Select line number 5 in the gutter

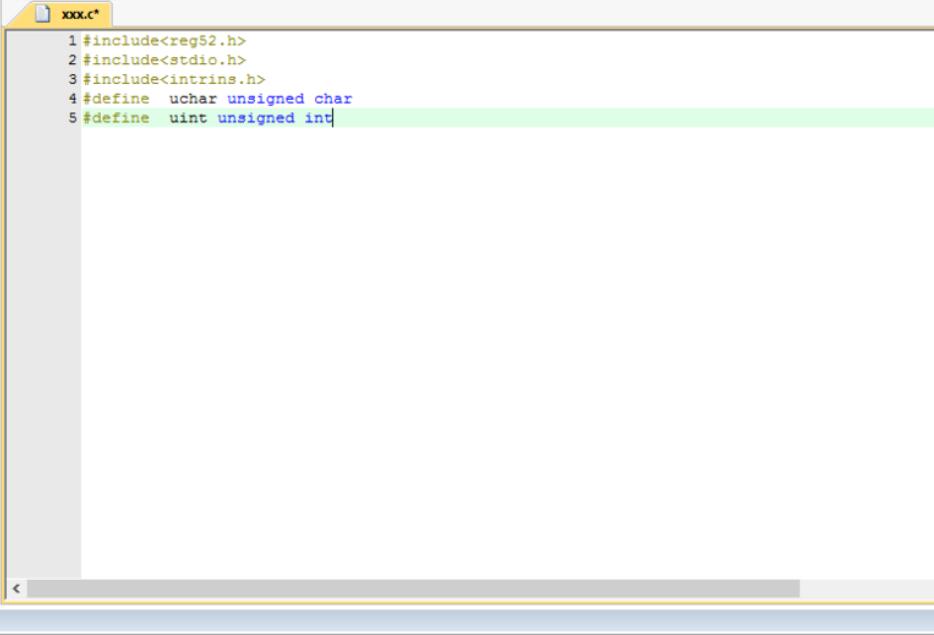coord(71,118)
